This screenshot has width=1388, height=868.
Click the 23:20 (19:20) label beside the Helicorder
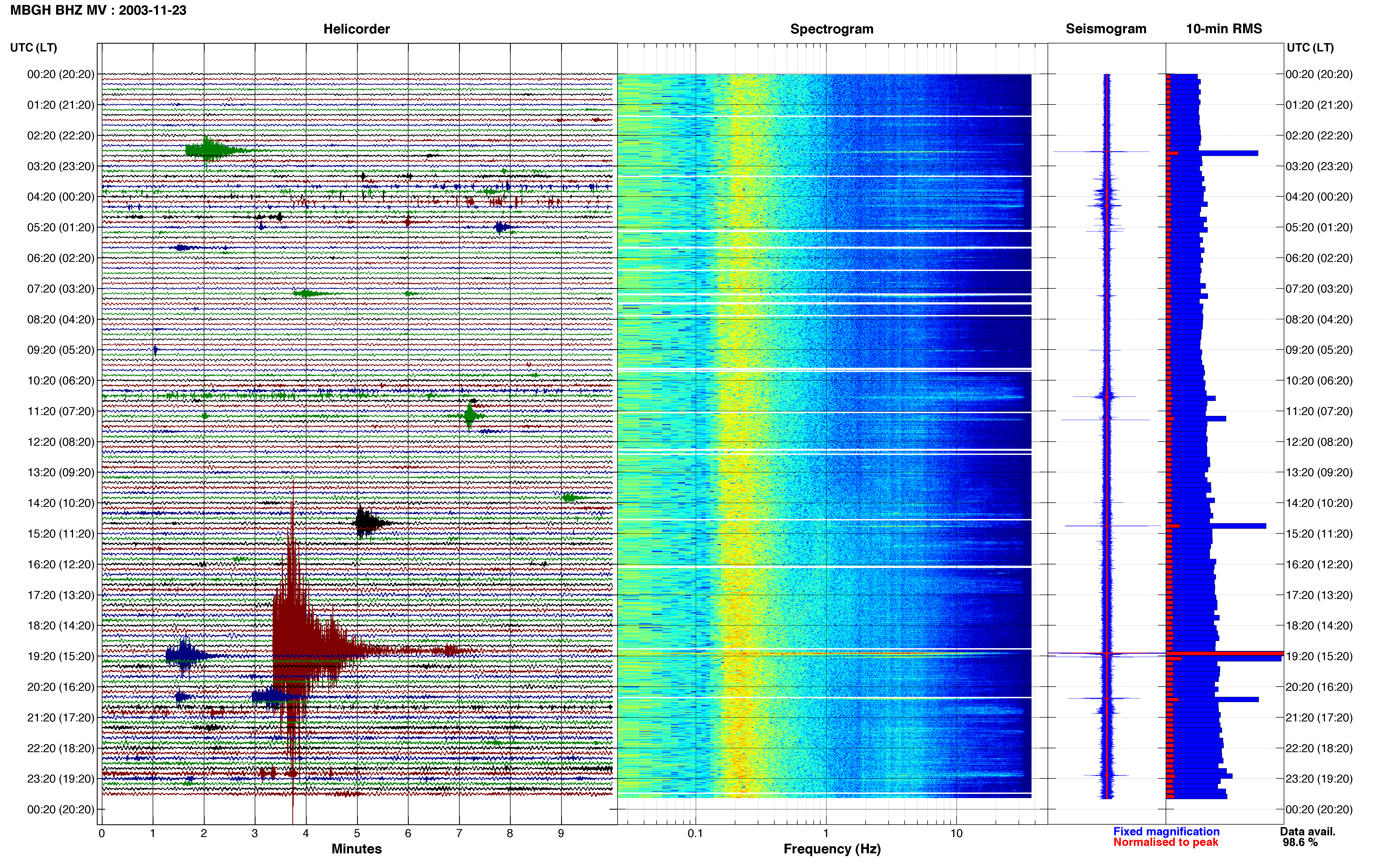pos(61,778)
